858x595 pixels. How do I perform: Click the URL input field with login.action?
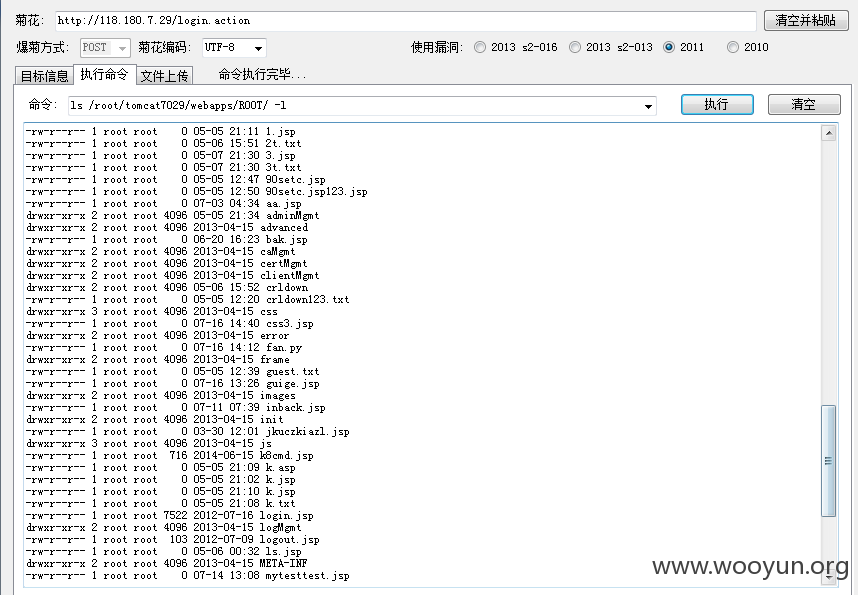point(405,21)
